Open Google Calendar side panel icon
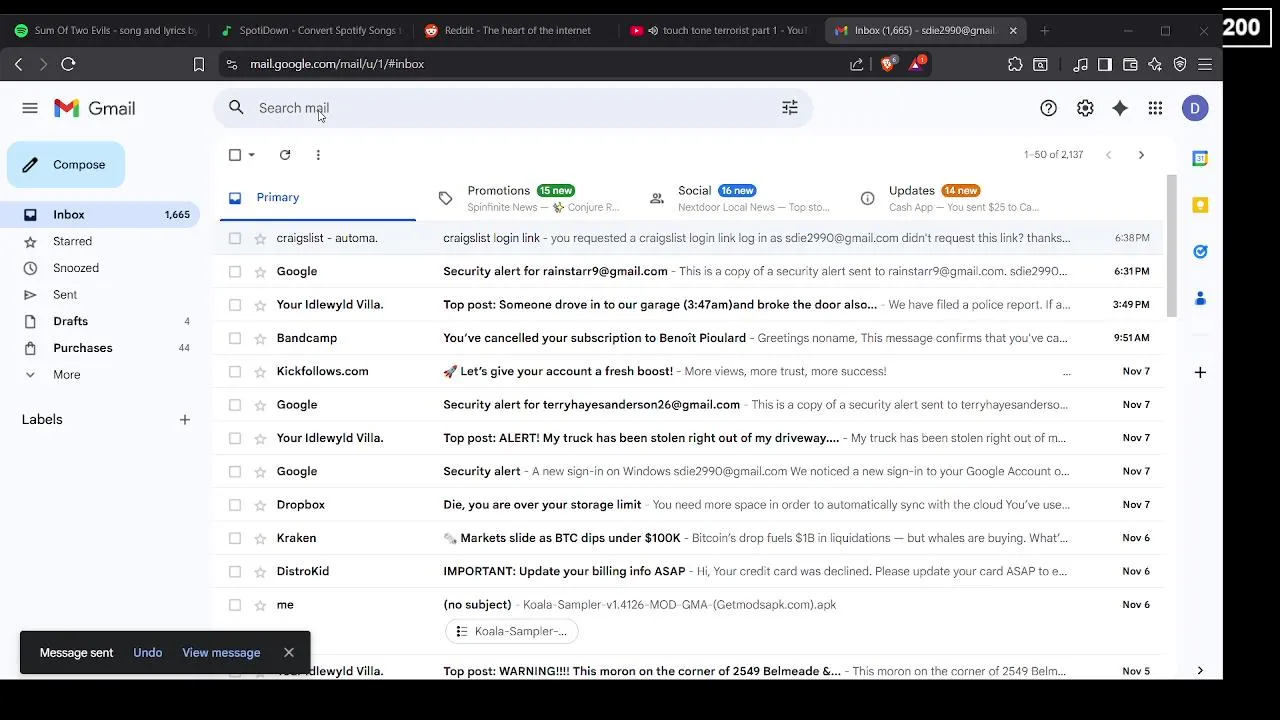This screenshot has height=720, width=1280. point(1200,158)
